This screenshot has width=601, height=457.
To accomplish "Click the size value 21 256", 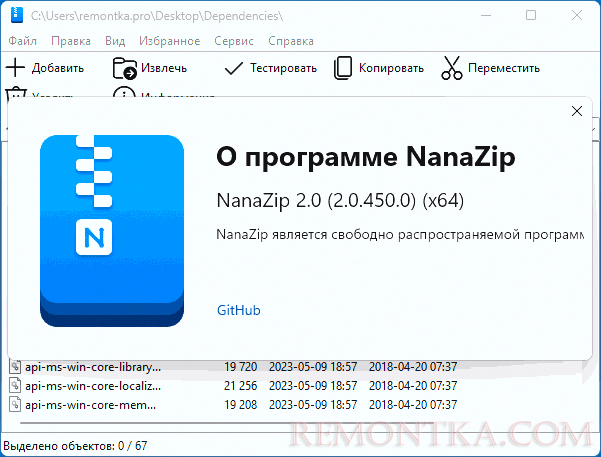I will click(x=240, y=386).
